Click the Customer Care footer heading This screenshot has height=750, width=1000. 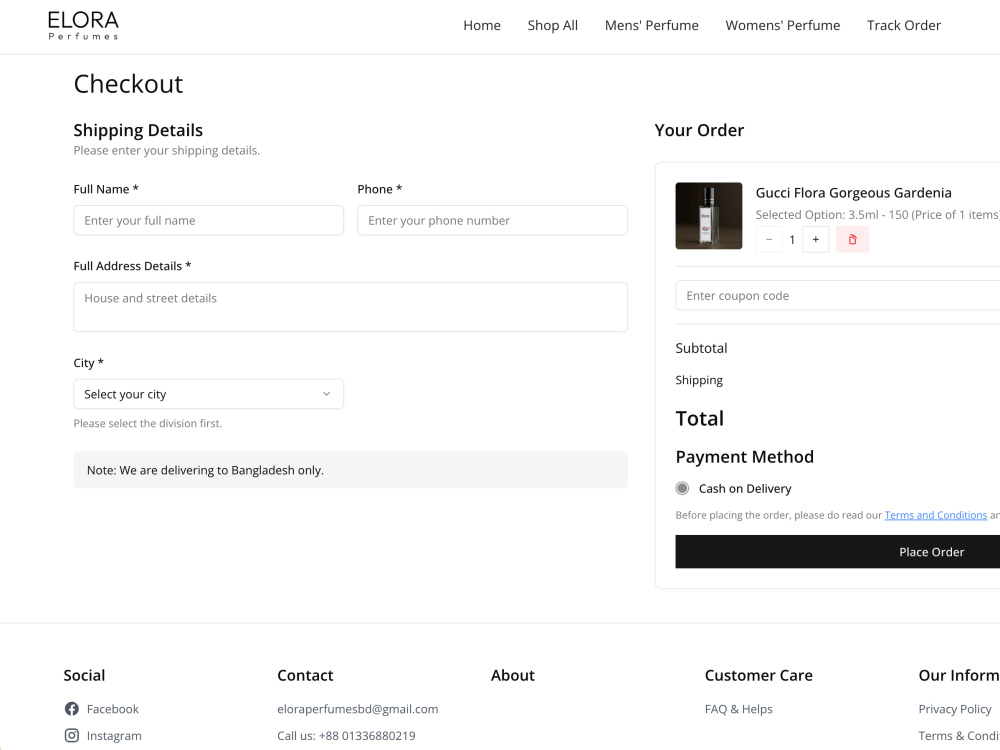click(x=759, y=675)
